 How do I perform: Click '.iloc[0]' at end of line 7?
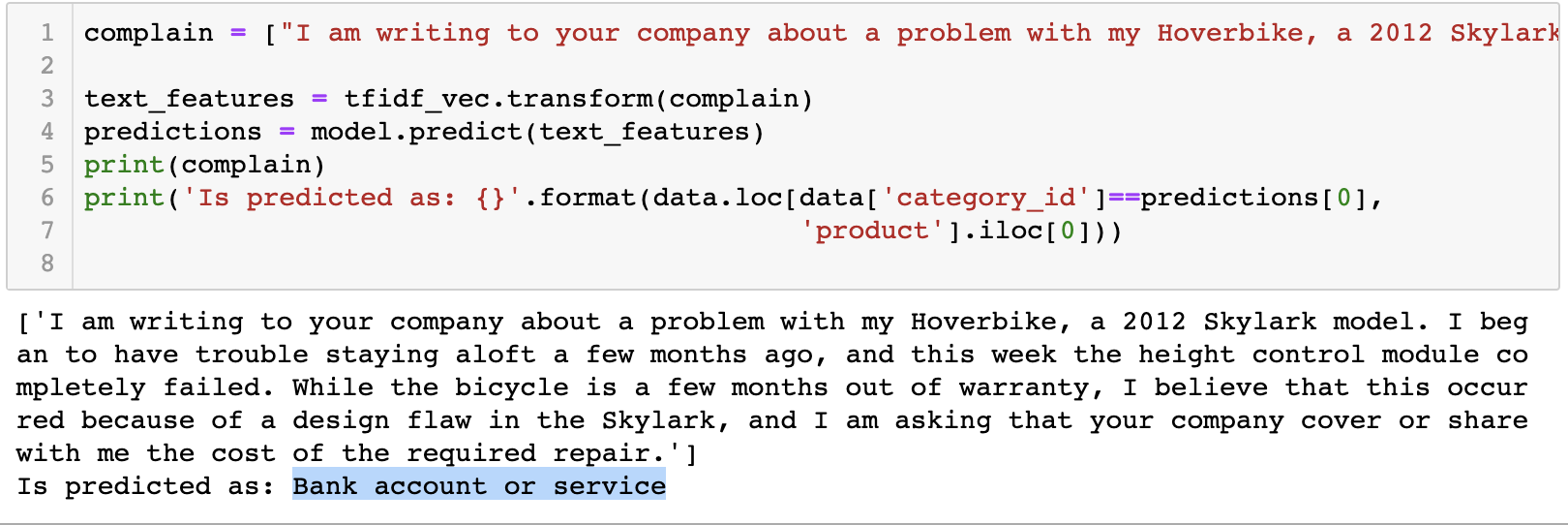(1027, 231)
